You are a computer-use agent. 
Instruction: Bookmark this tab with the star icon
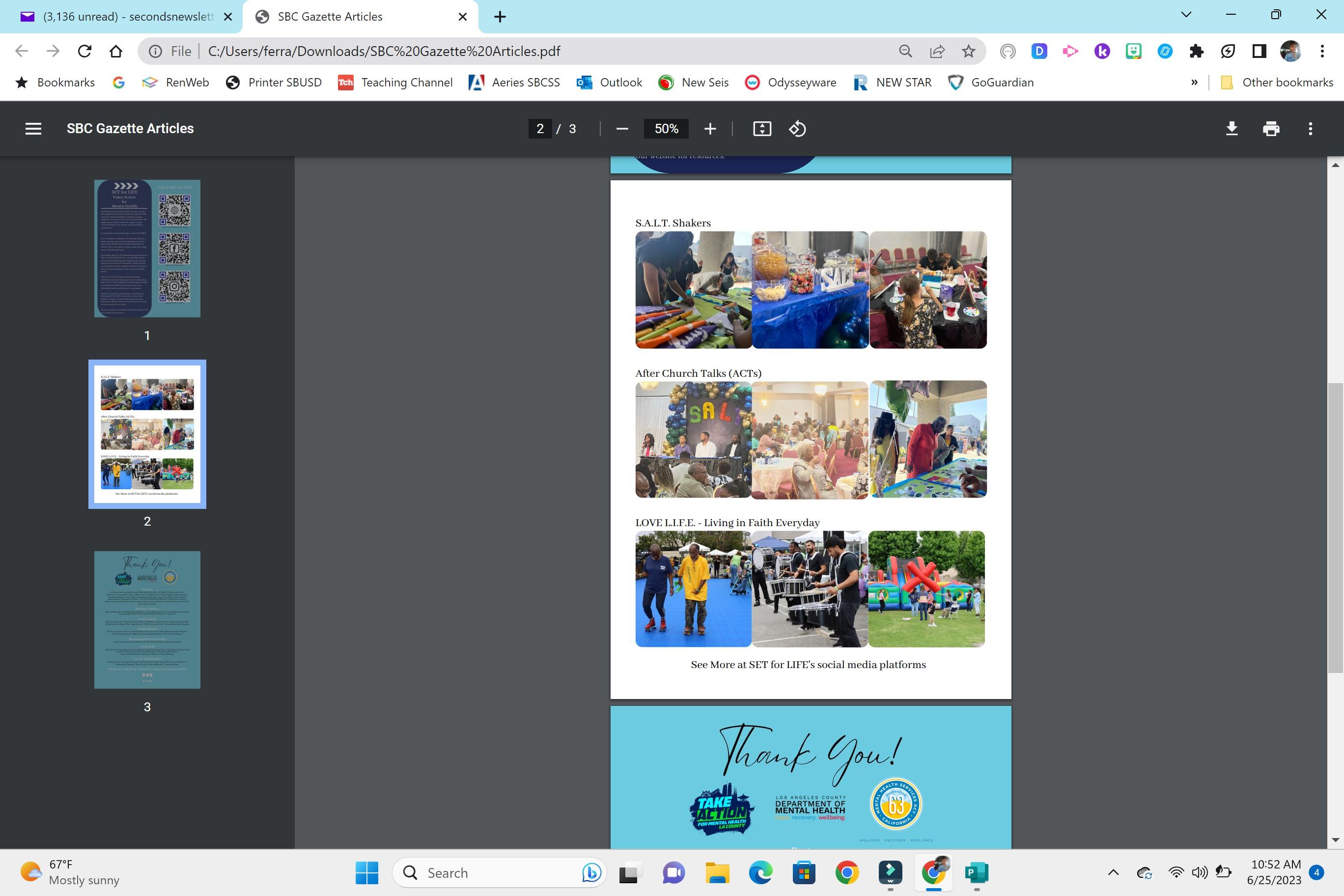968,52
